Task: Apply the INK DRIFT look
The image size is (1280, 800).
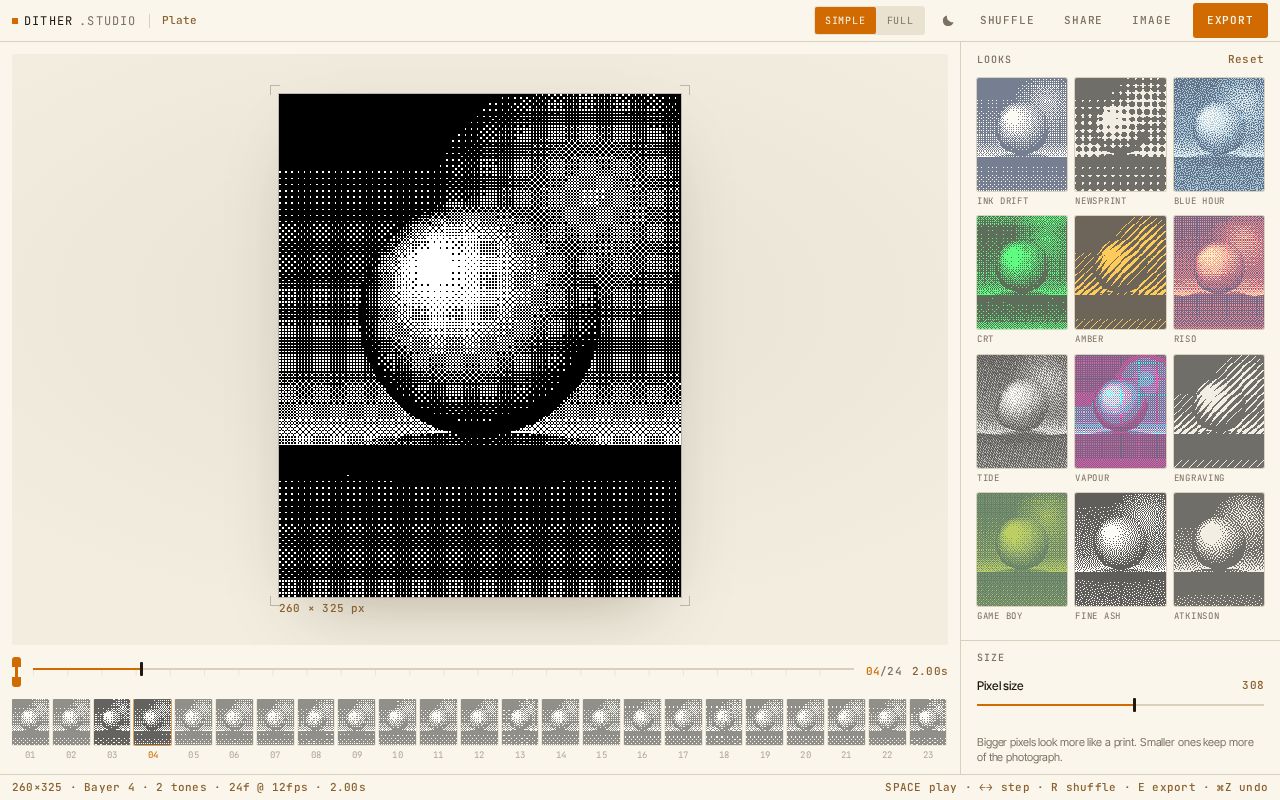Action: [1022, 134]
